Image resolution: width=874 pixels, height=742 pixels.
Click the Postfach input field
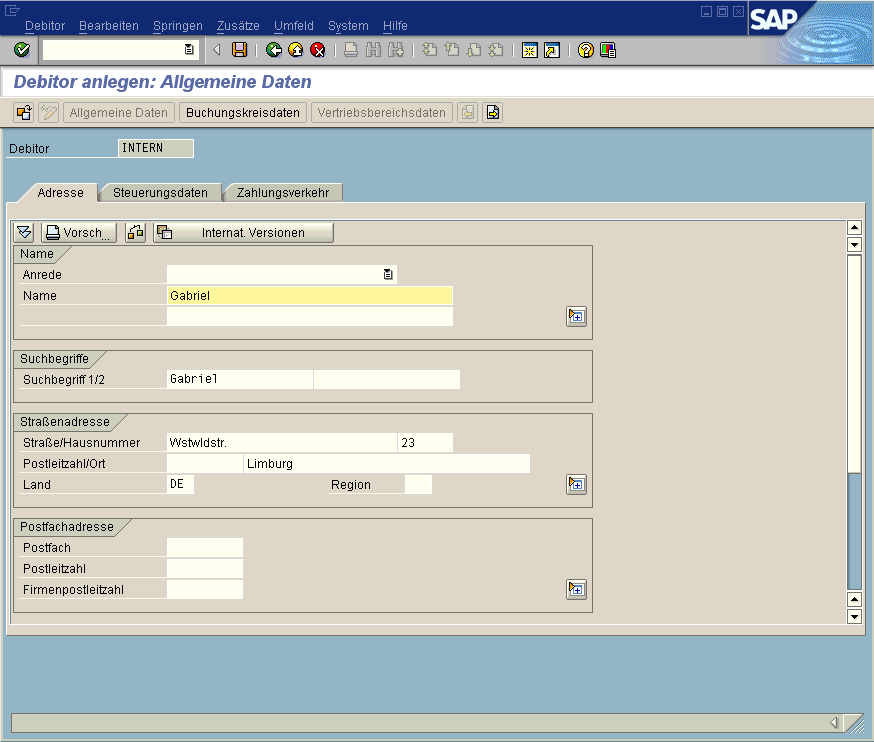205,547
